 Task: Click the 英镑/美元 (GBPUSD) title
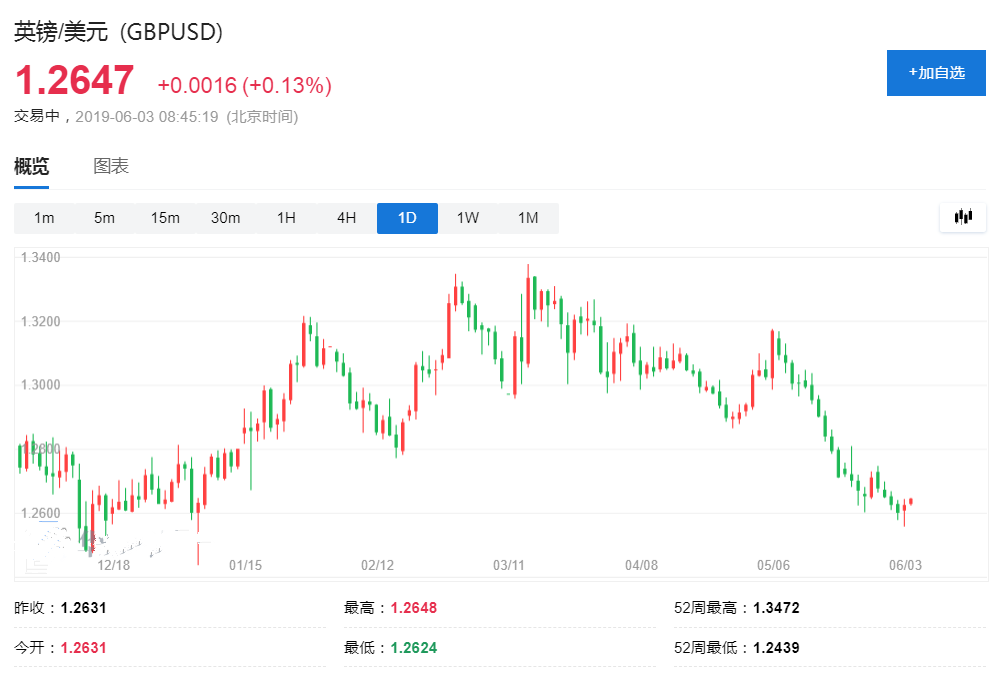(118, 32)
